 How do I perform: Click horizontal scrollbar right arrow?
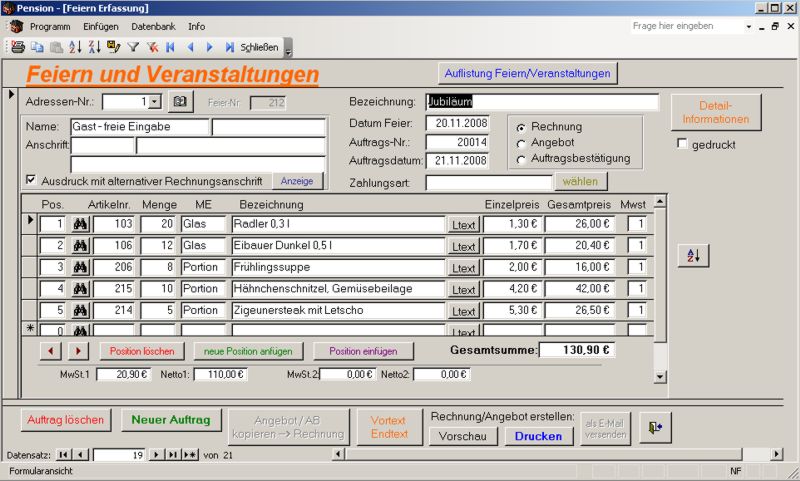coord(777,454)
